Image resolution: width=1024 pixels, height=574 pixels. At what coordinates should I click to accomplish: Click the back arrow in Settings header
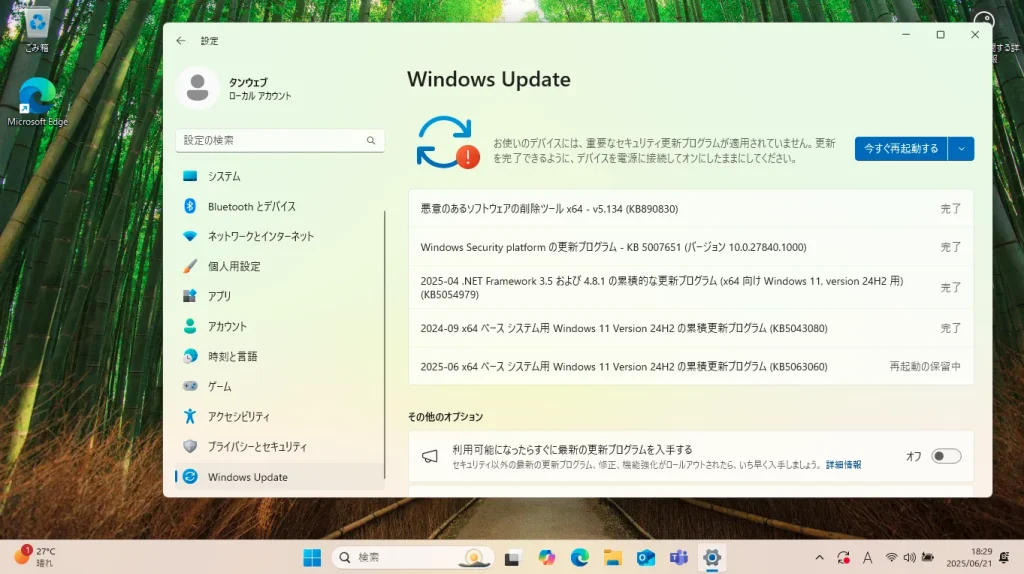pos(181,40)
